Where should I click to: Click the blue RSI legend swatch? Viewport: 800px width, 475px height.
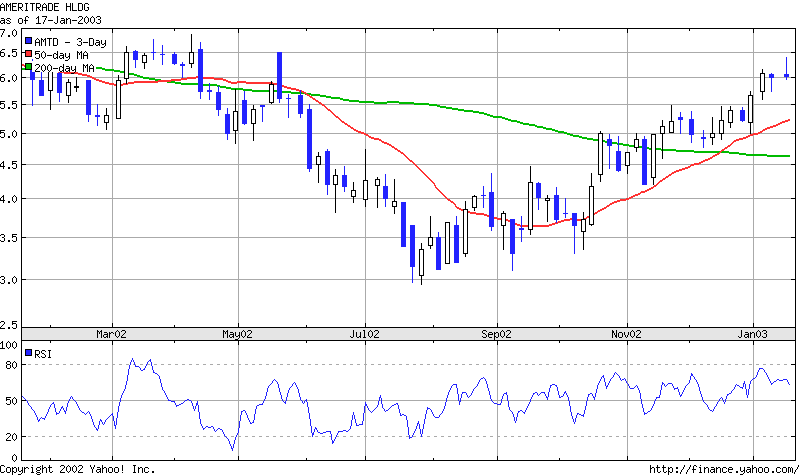pyautogui.click(x=29, y=353)
